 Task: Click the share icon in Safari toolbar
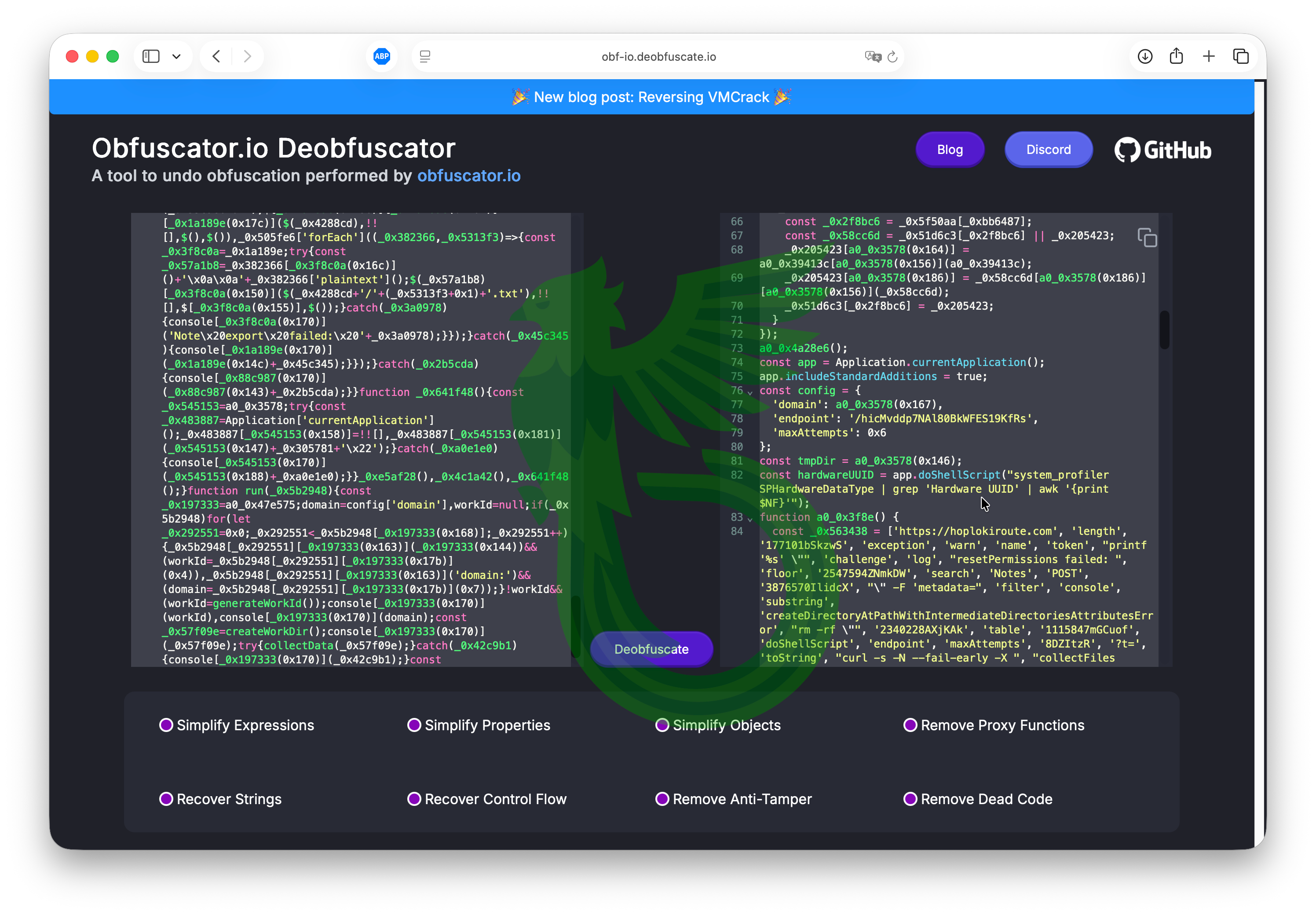pyautogui.click(x=1176, y=56)
